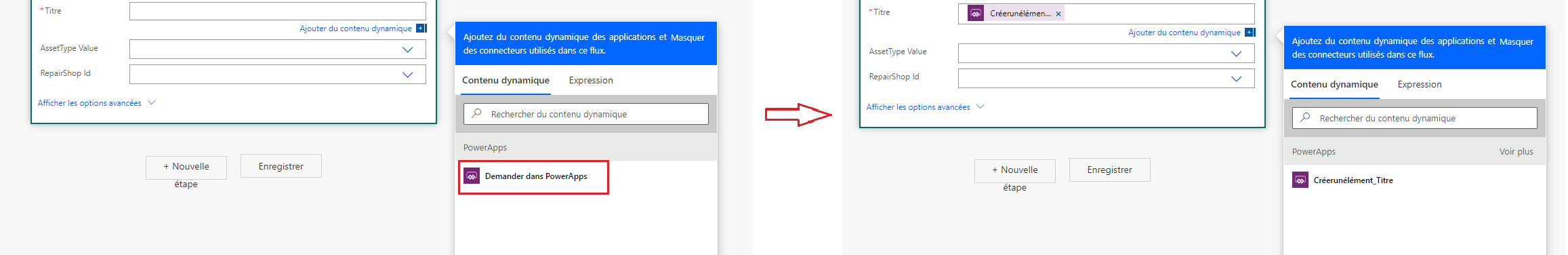Open AssetType Value dropdown in right flow
1568x255 pixels.
(1106, 54)
